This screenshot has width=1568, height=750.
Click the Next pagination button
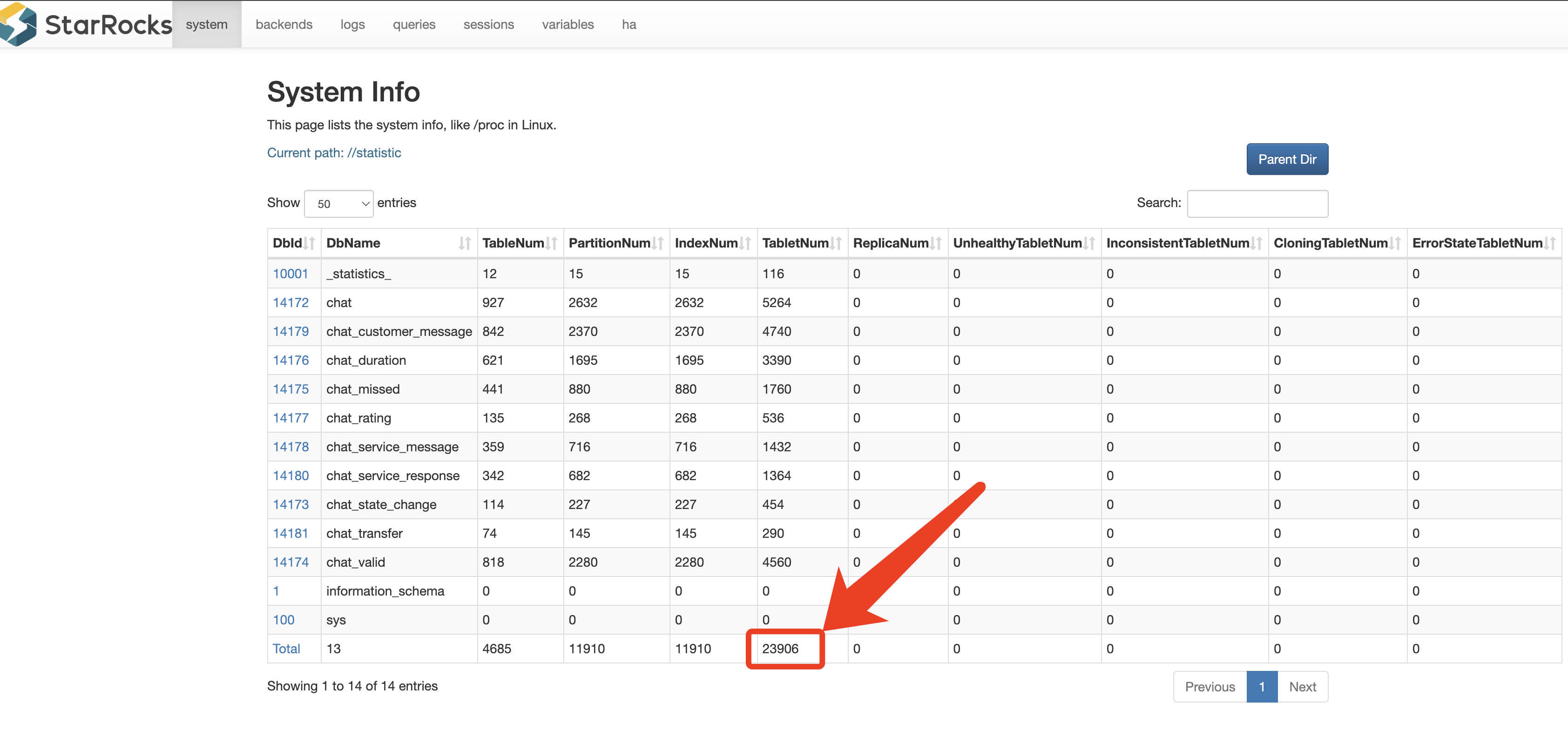click(x=1302, y=687)
